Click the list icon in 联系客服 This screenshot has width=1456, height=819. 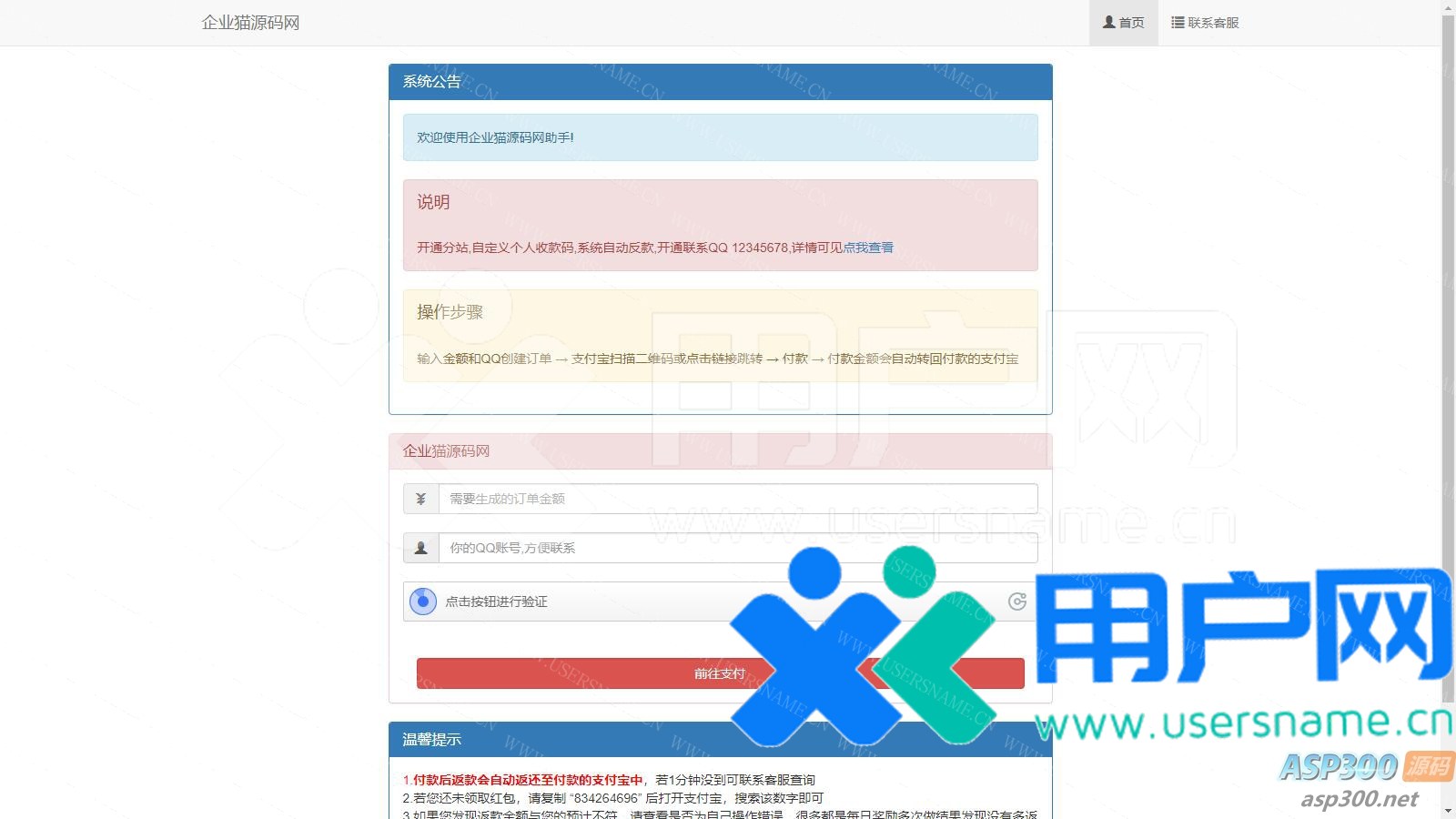click(1178, 23)
